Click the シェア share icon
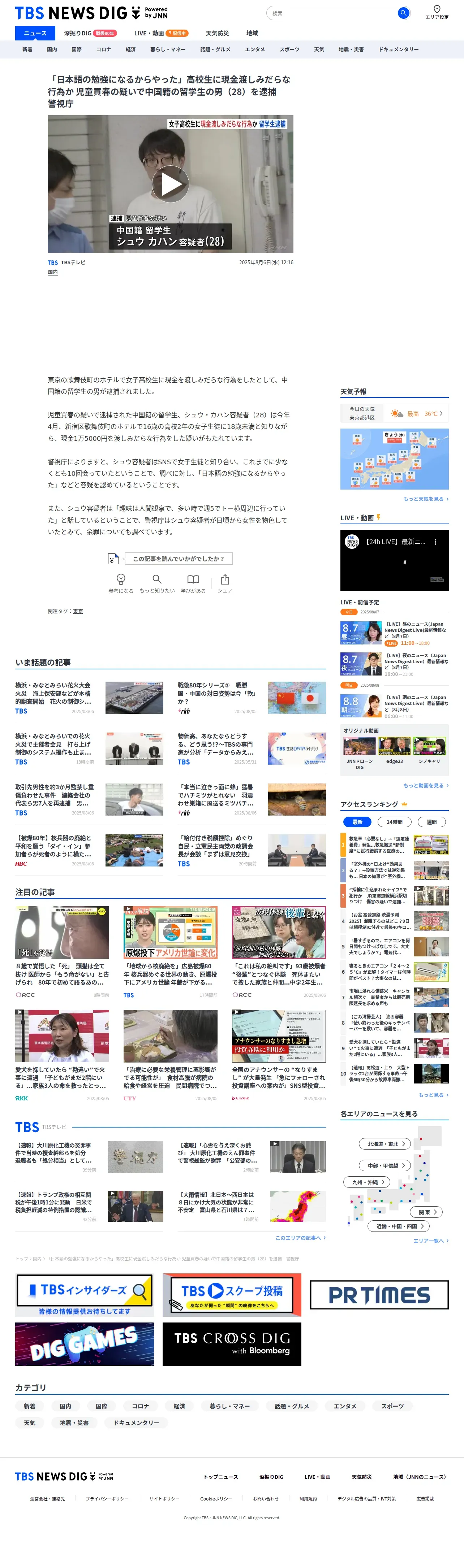Image resolution: width=464 pixels, height=1568 pixels. tap(225, 579)
